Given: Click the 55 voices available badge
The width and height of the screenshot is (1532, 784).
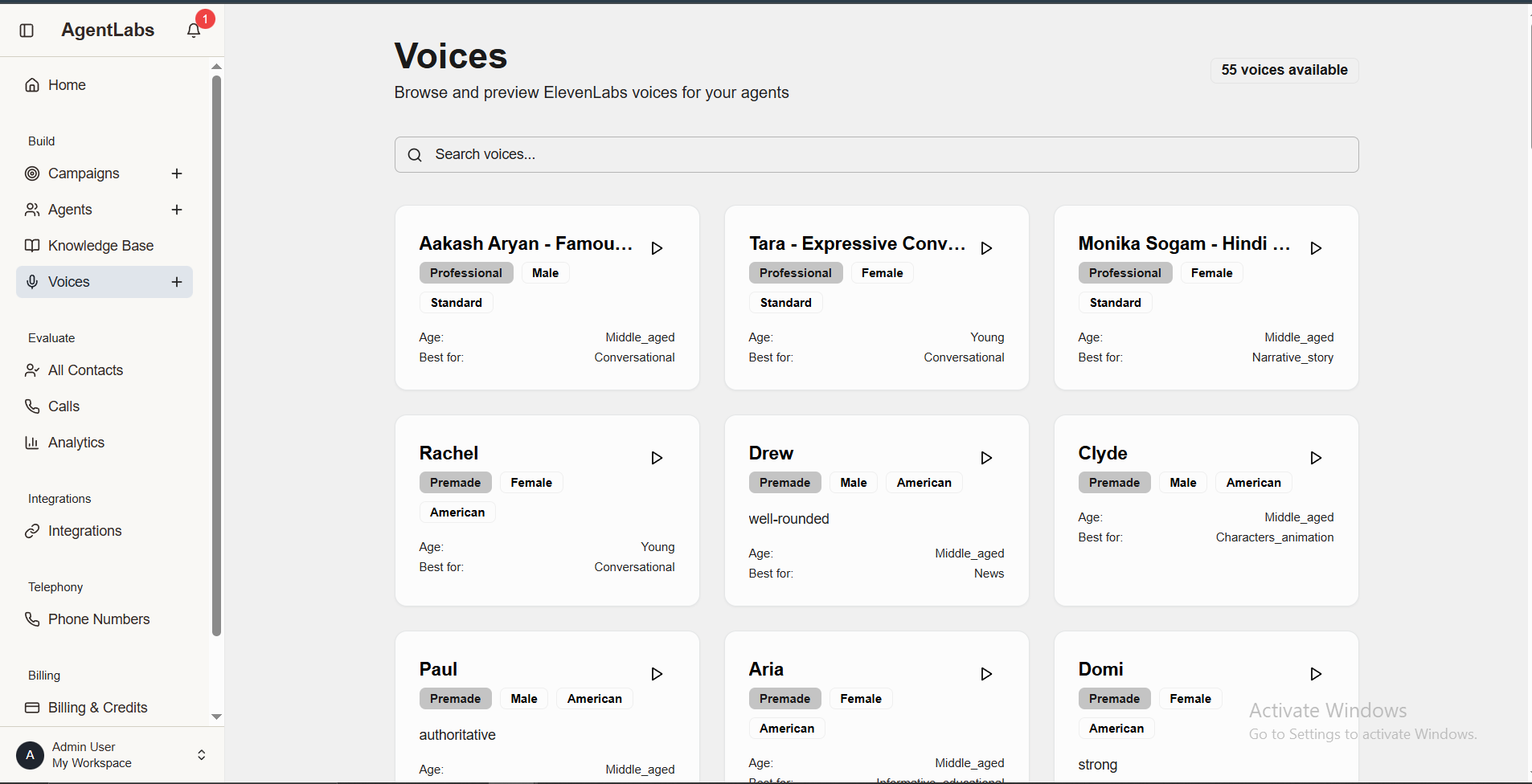Looking at the screenshot, I should click(x=1283, y=70).
